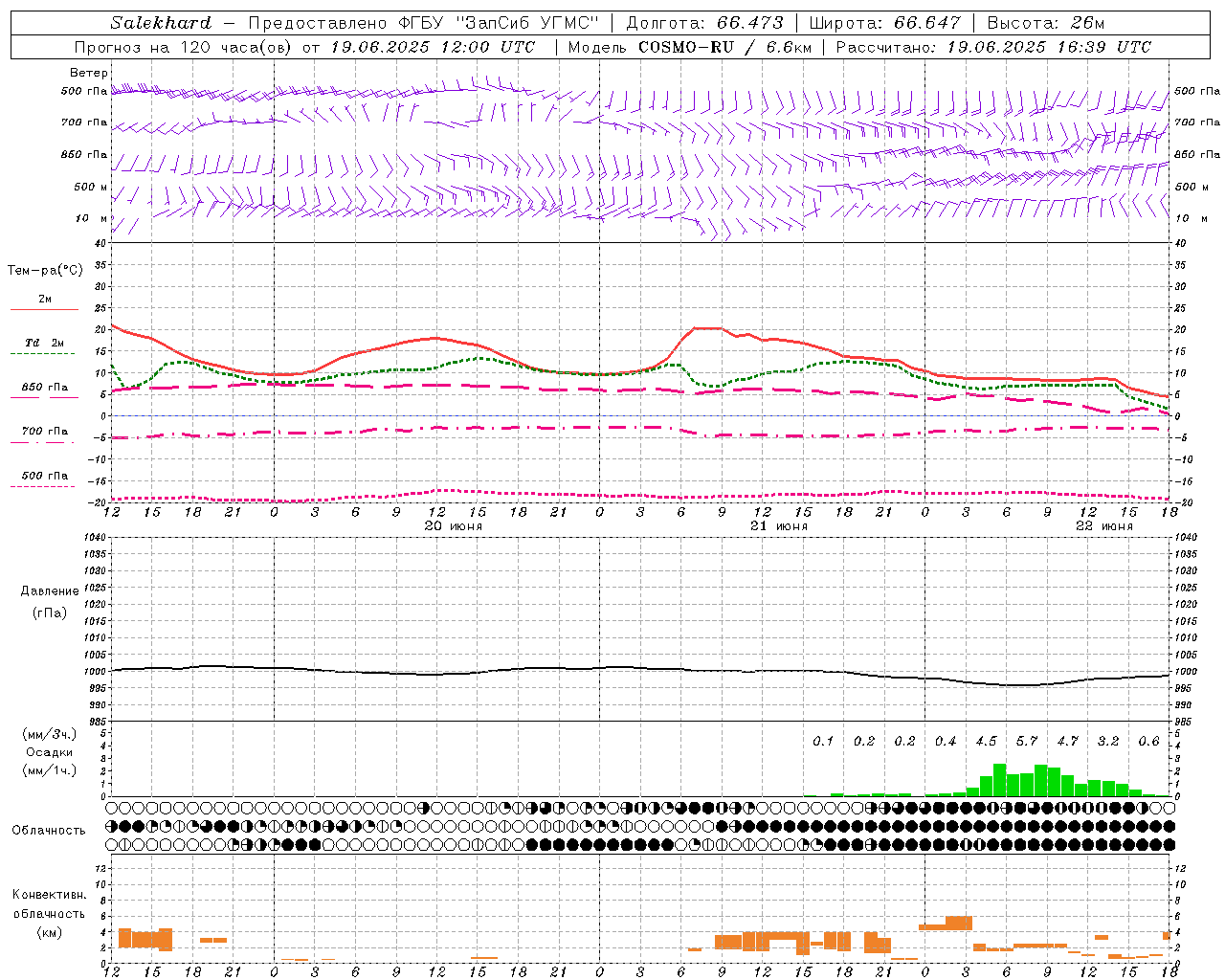Click the longitude value "Долгота: 66.473"
Viewport: 1225px width, 980px height.
705,23
